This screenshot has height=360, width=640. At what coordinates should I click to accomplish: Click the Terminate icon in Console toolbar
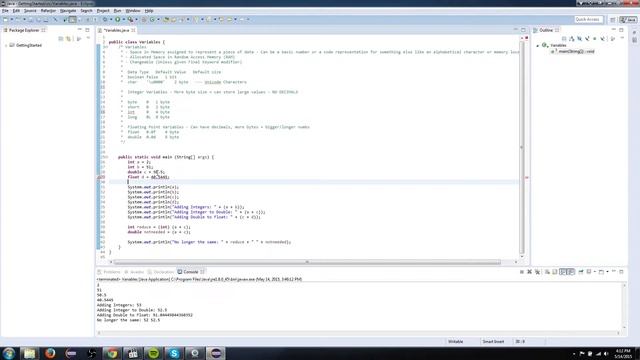coord(522,272)
